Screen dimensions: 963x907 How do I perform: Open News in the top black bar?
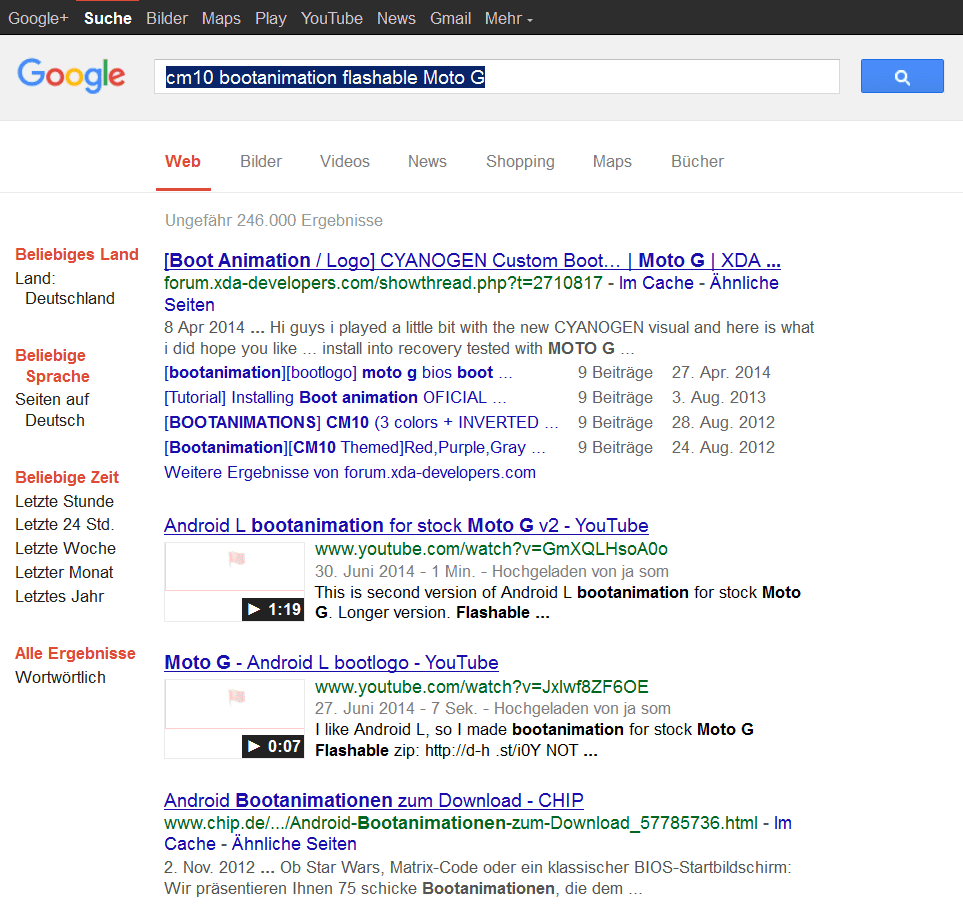coord(396,18)
